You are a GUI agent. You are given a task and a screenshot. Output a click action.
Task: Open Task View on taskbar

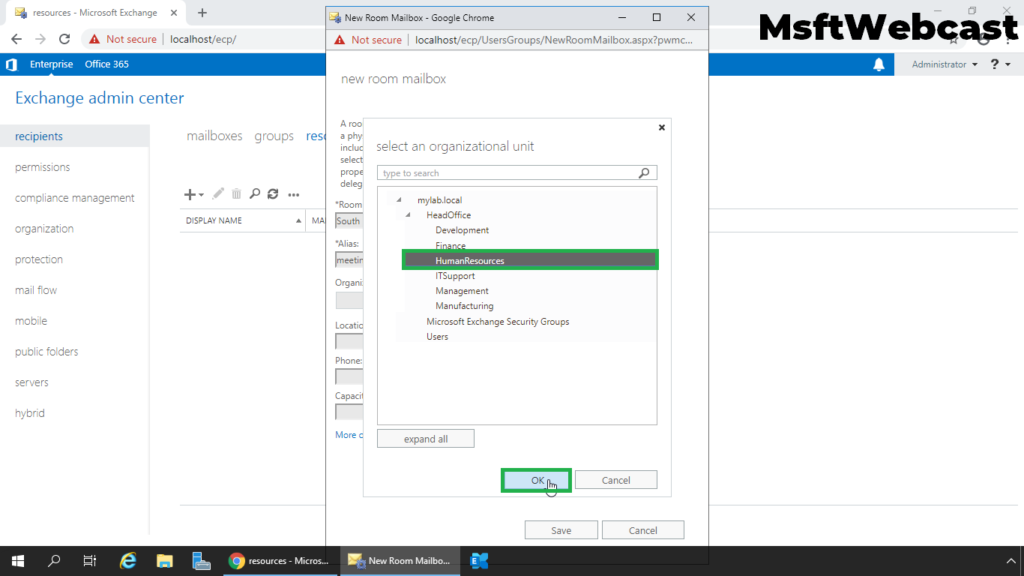tap(89, 561)
